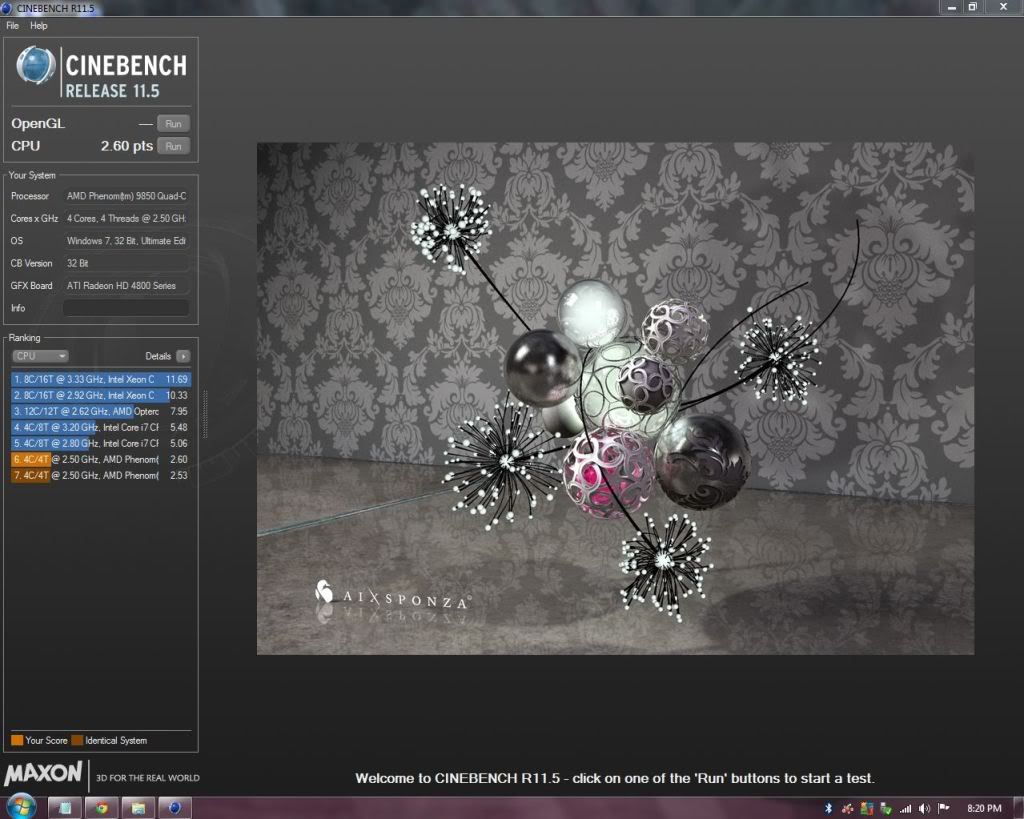Click the GFX Board ATI Radeon field
Screen dimensions: 1024x819
tap(126, 285)
